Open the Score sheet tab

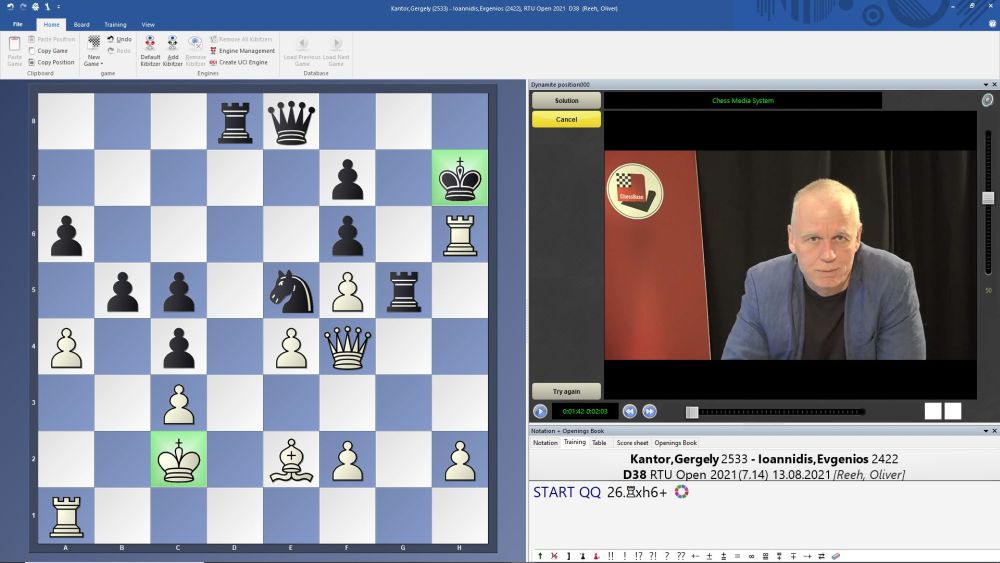631,442
